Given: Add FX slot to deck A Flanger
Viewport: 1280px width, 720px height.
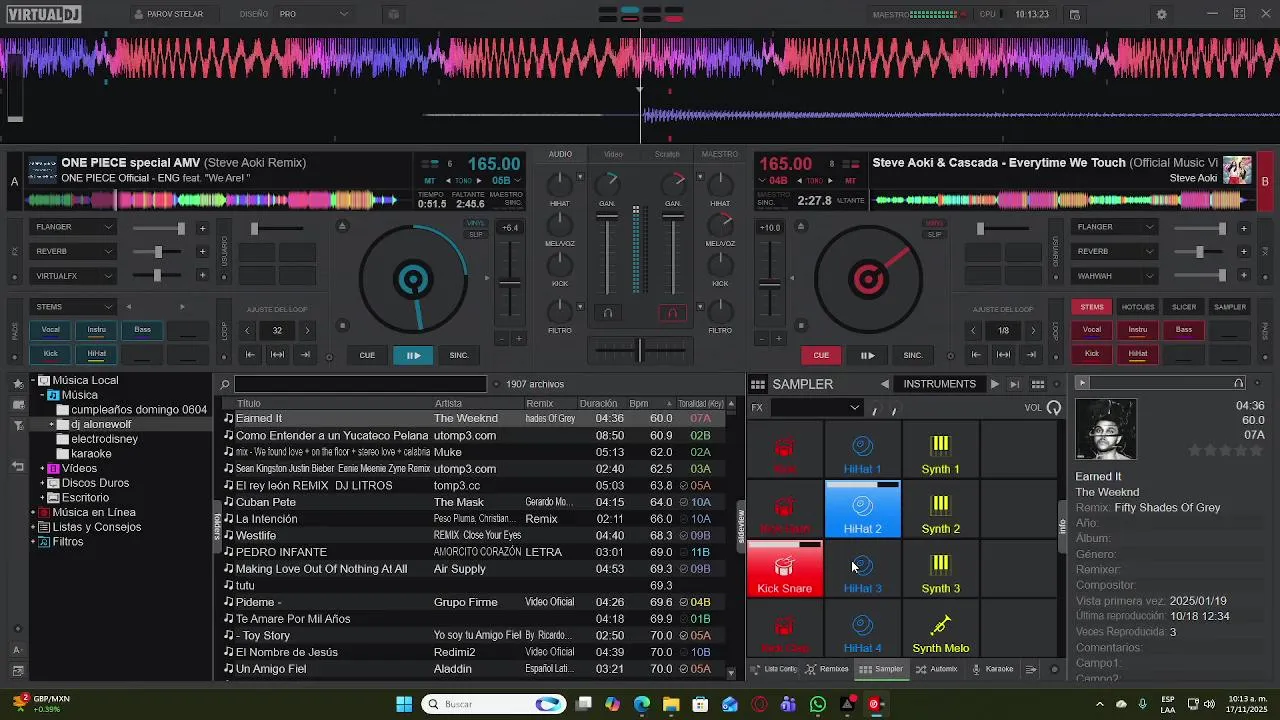Looking at the screenshot, I should coord(202,228).
